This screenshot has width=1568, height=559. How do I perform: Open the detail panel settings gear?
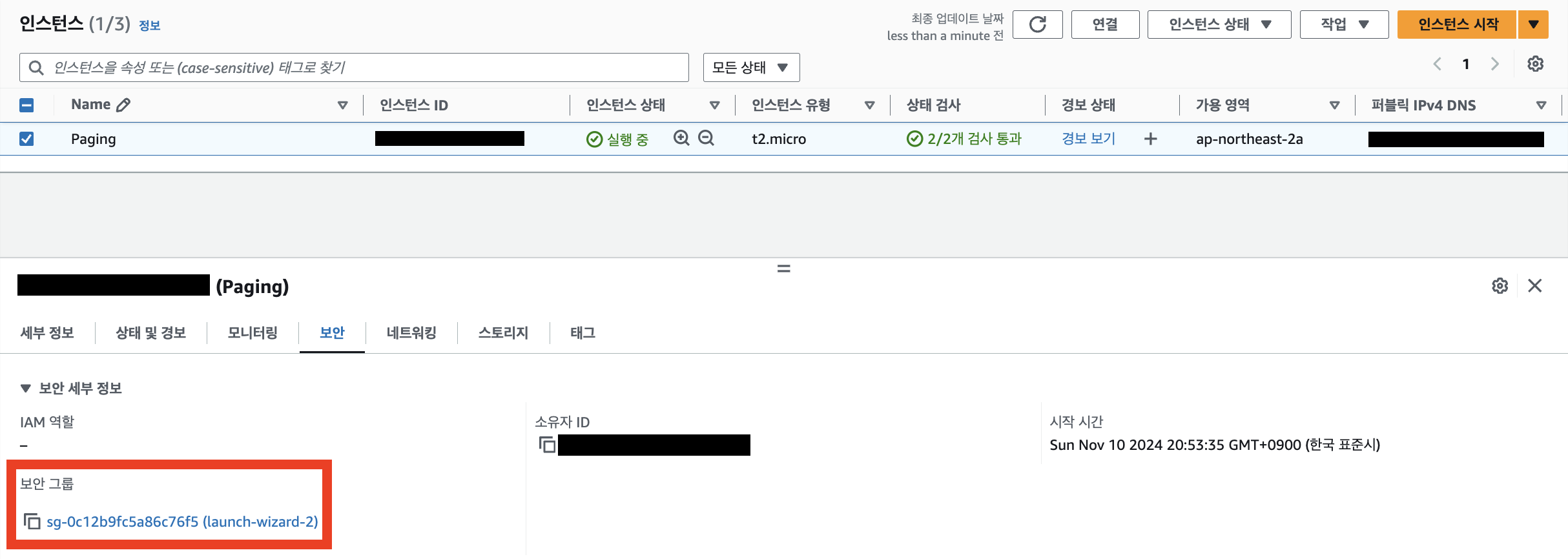[x=1500, y=285]
